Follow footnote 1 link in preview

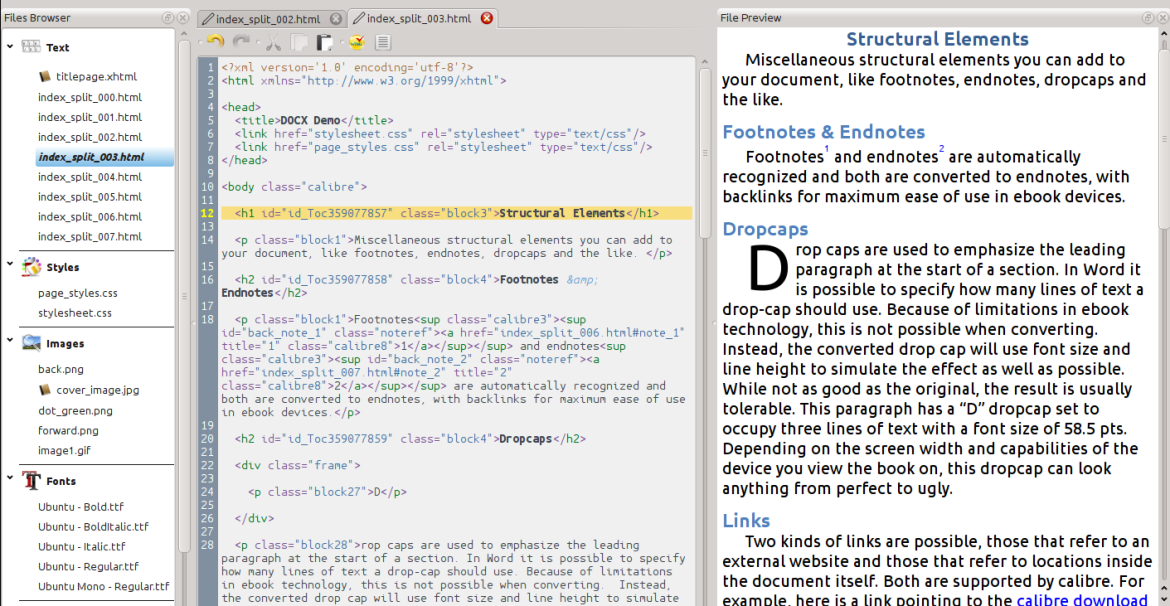[x=827, y=150]
